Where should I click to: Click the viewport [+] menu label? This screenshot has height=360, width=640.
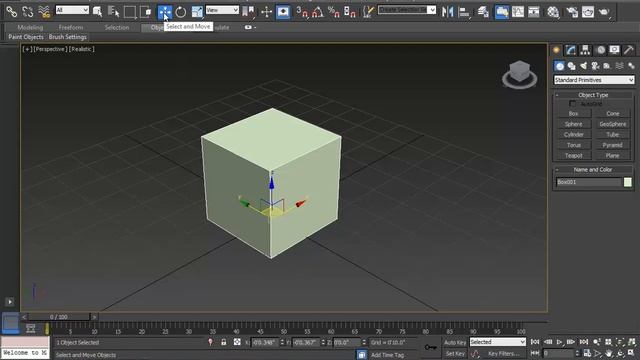pyautogui.click(x=27, y=49)
